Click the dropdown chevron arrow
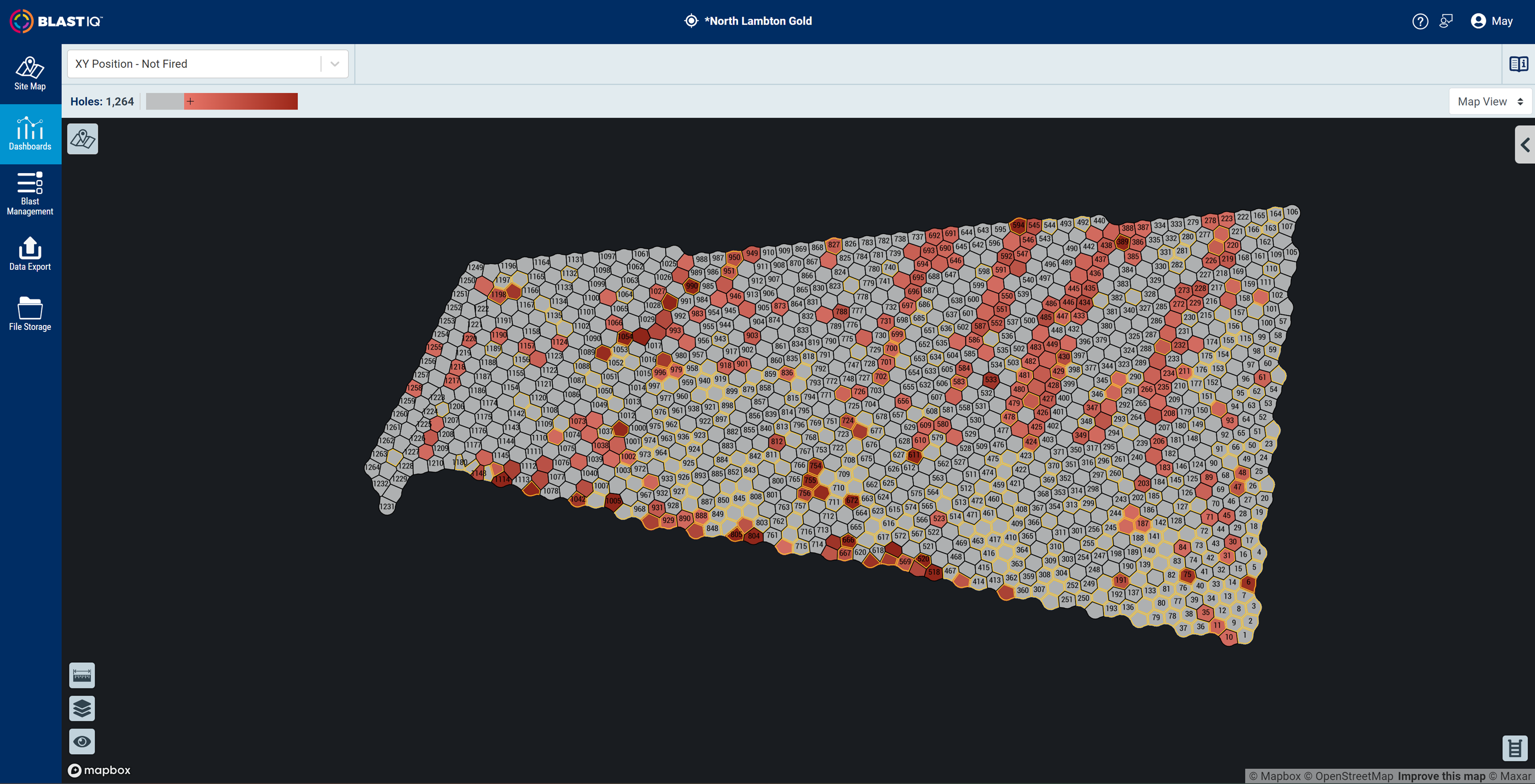Image resolution: width=1535 pixels, height=784 pixels. (335, 64)
